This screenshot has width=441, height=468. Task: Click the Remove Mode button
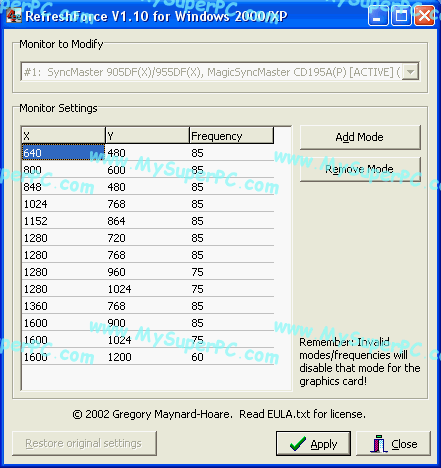click(360, 169)
